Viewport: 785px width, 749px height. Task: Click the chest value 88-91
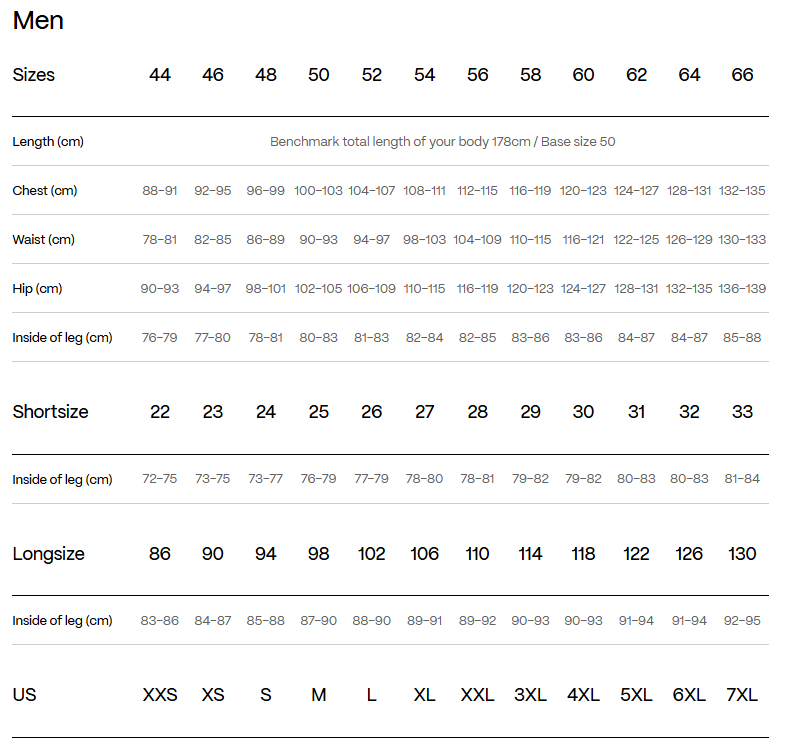pos(160,191)
